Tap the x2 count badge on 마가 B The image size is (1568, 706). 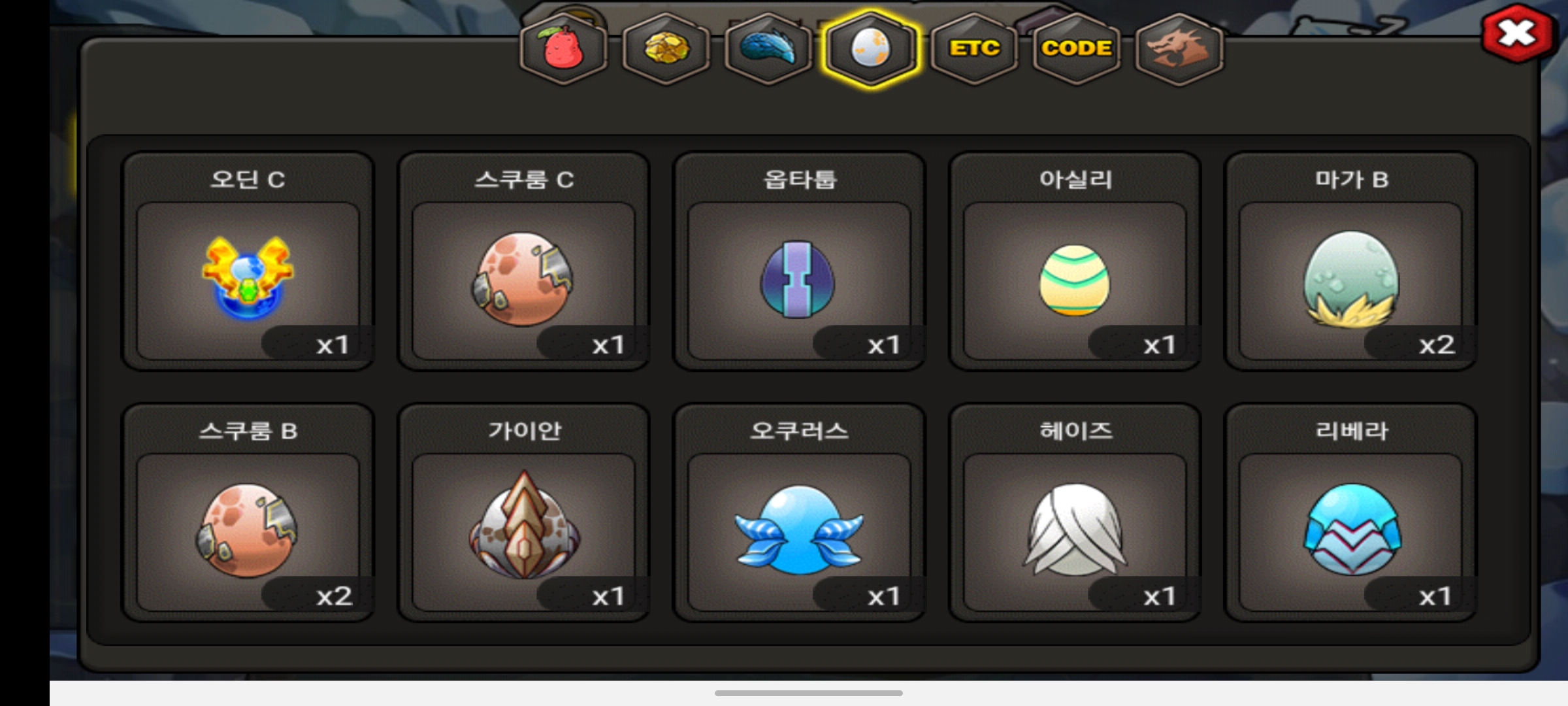click(x=1420, y=343)
